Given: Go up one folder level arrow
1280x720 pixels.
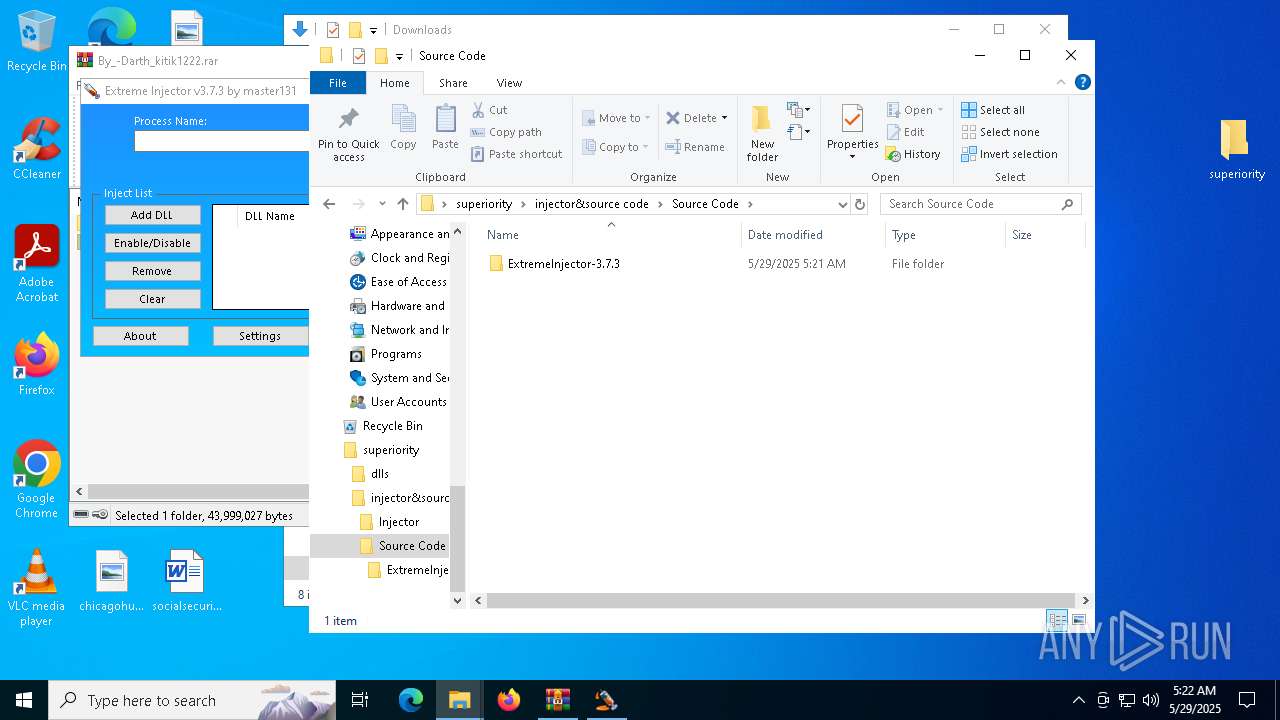Looking at the screenshot, I should pyautogui.click(x=403, y=204).
